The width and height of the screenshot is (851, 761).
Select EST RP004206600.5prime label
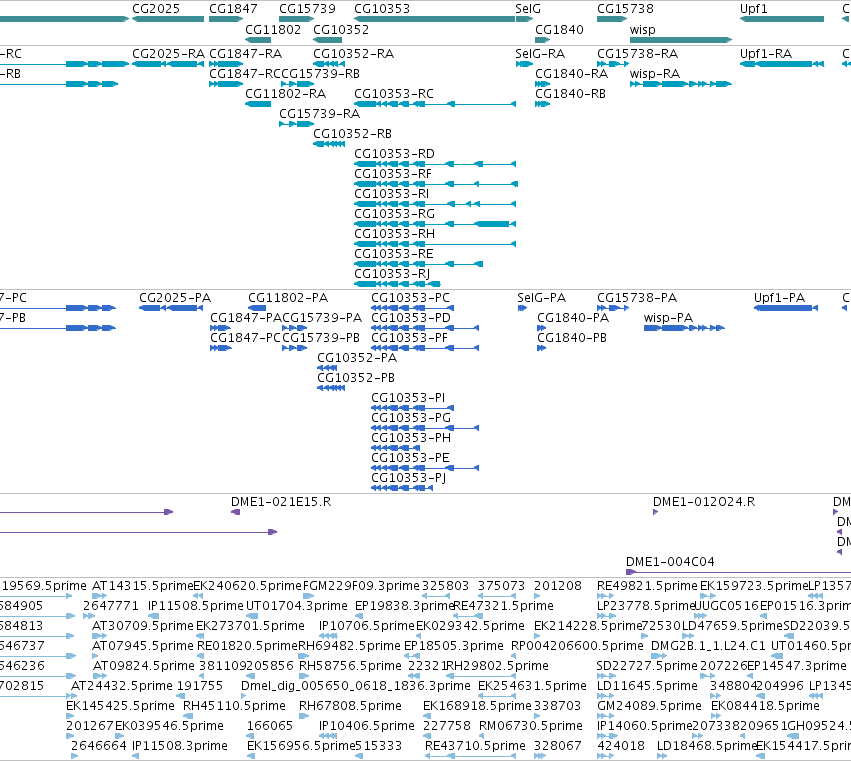(x=577, y=646)
